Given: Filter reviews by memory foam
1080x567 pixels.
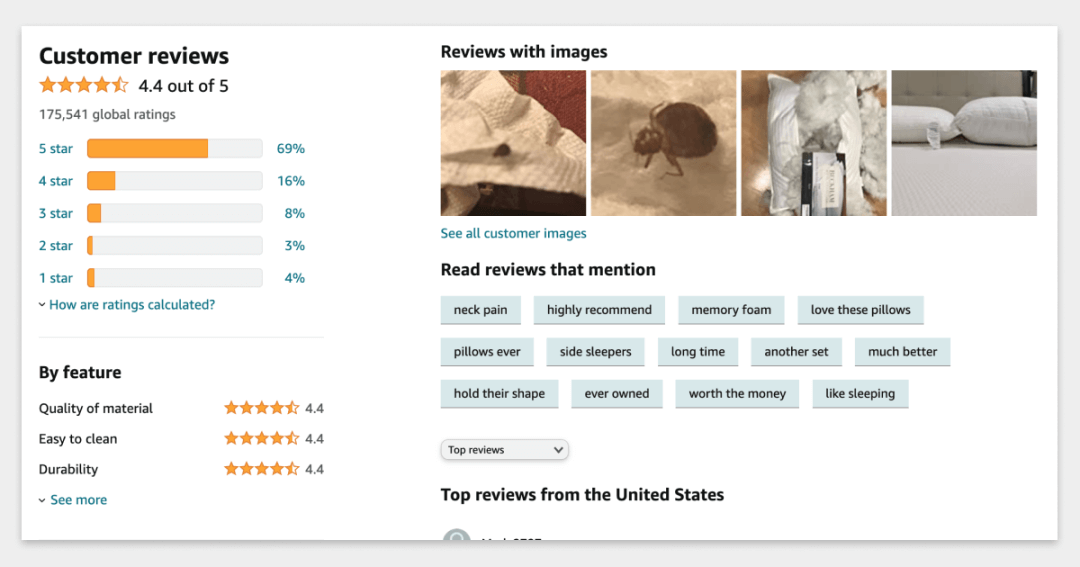Looking at the screenshot, I should [731, 310].
